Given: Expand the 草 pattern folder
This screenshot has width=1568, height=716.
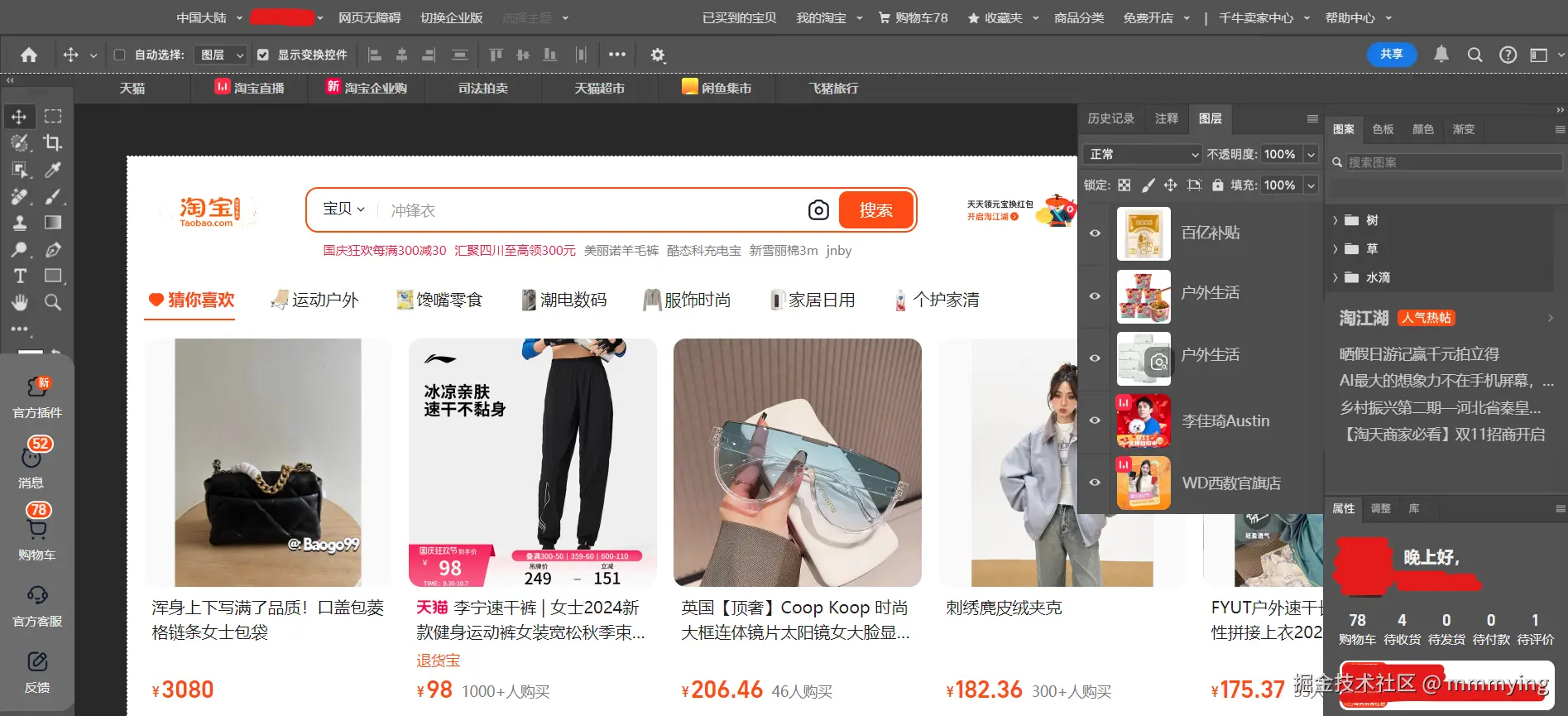Looking at the screenshot, I should (x=1335, y=249).
